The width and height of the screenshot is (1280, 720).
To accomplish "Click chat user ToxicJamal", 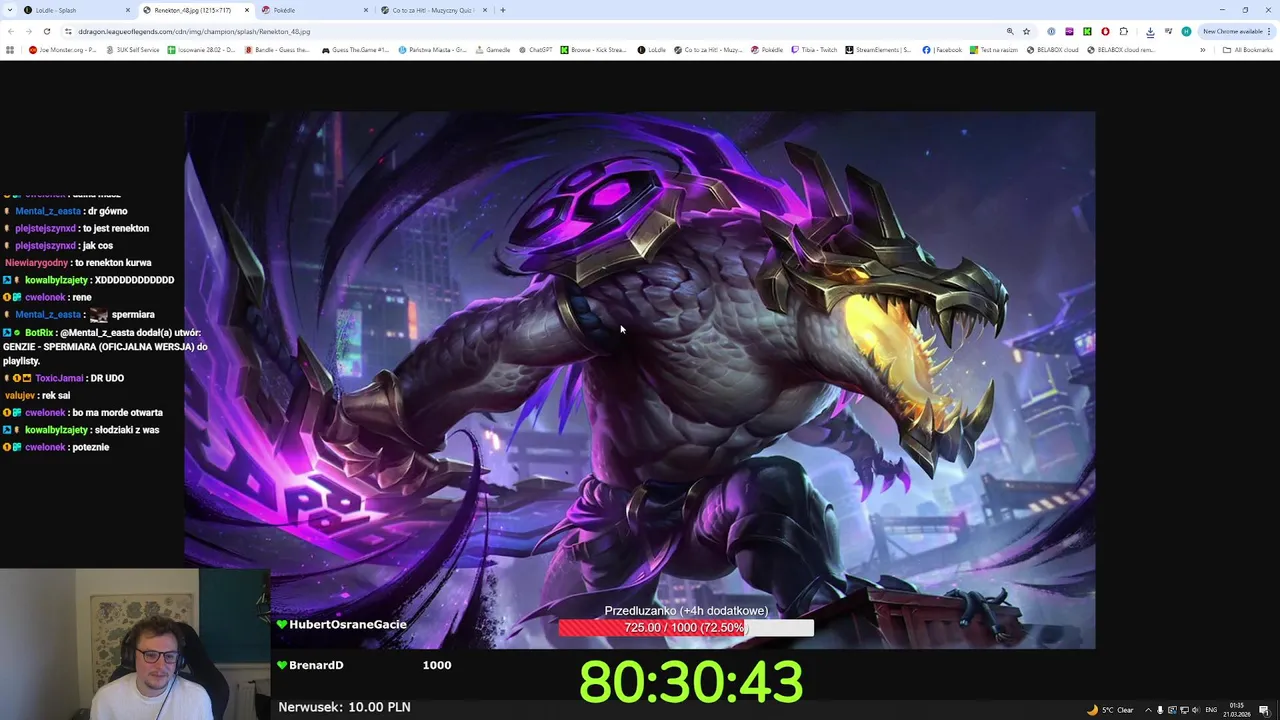I will (x=59, y=378).
